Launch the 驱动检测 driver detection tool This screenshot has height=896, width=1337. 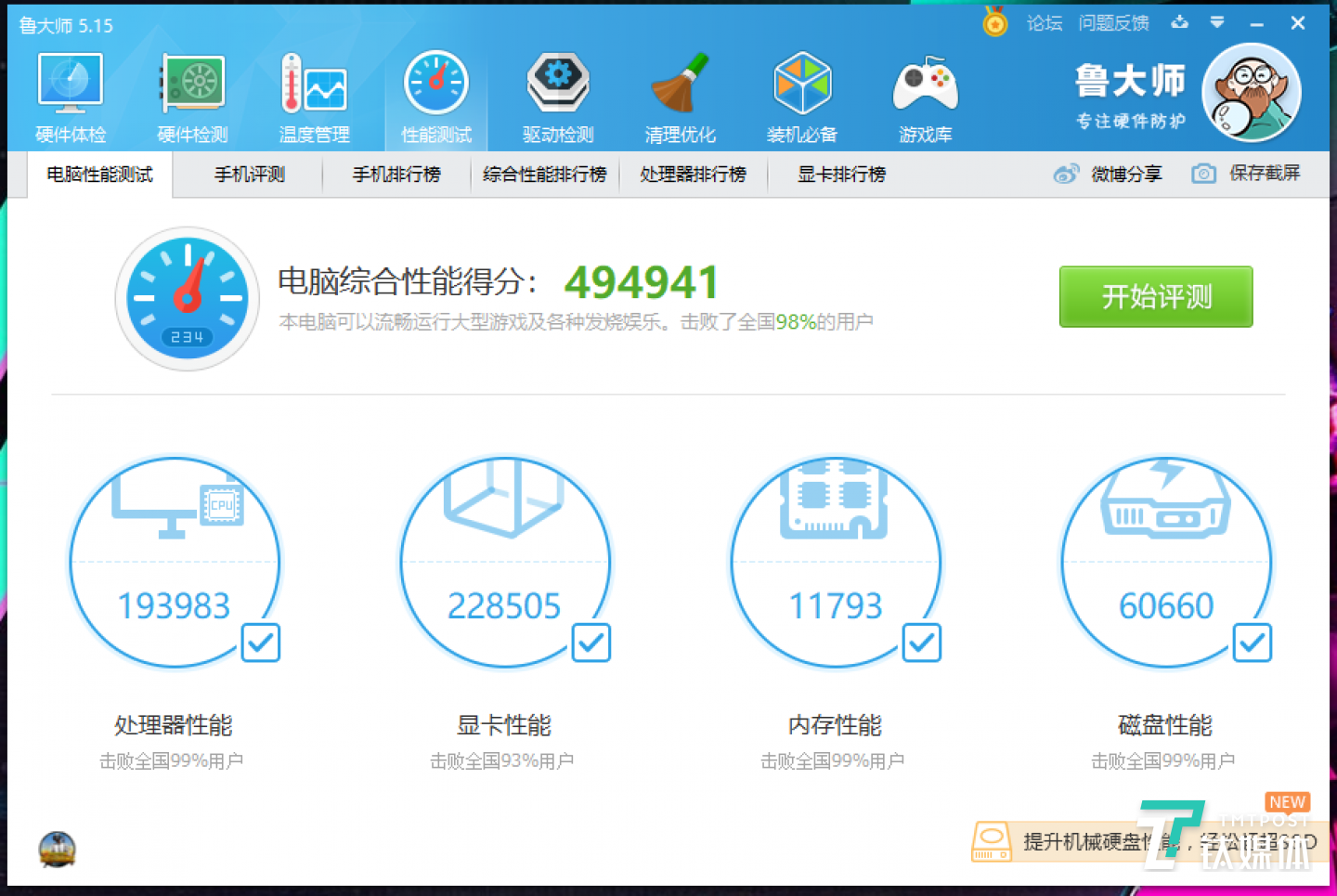point(557,93)
